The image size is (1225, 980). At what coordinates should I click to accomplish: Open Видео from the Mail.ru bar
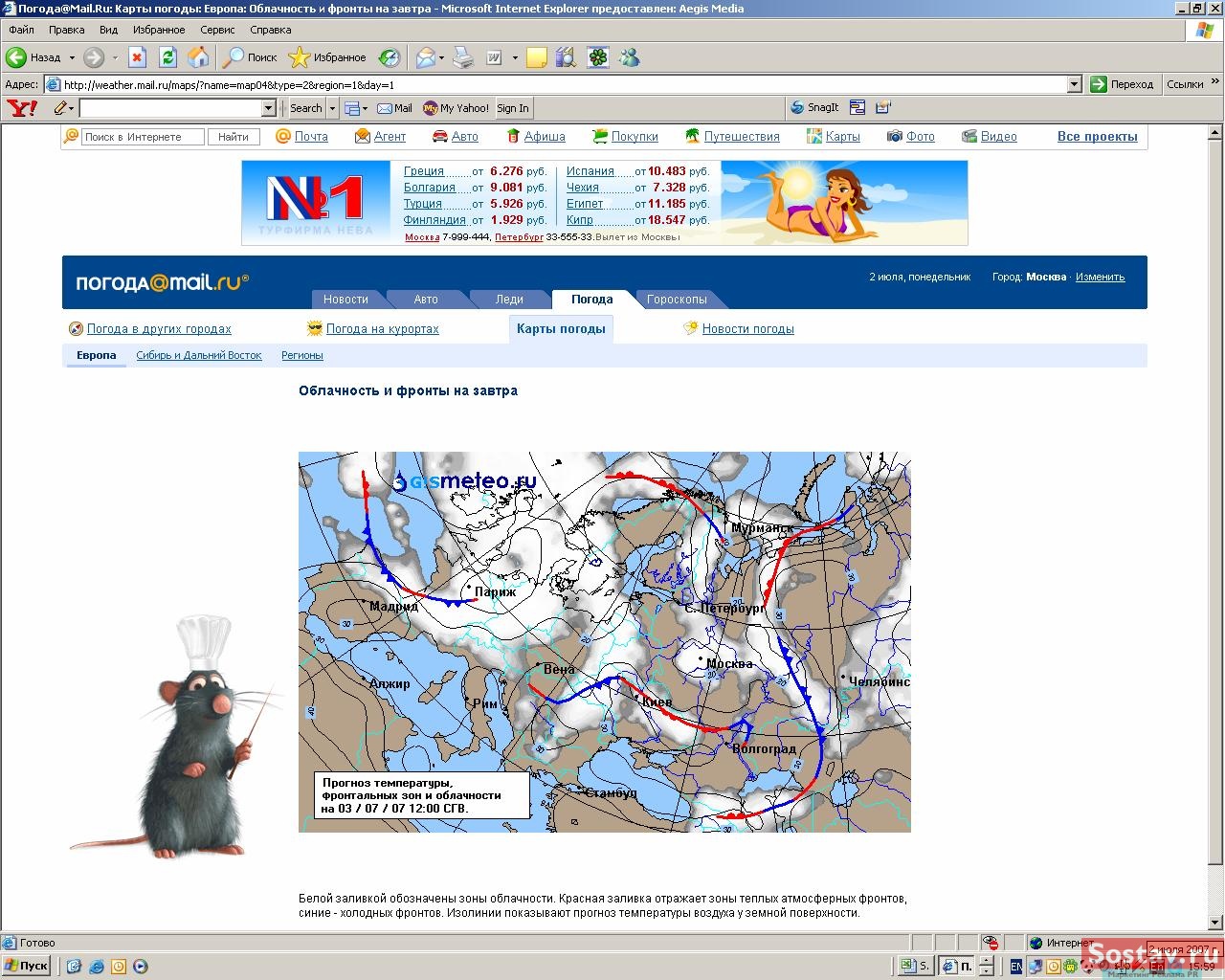990,137
